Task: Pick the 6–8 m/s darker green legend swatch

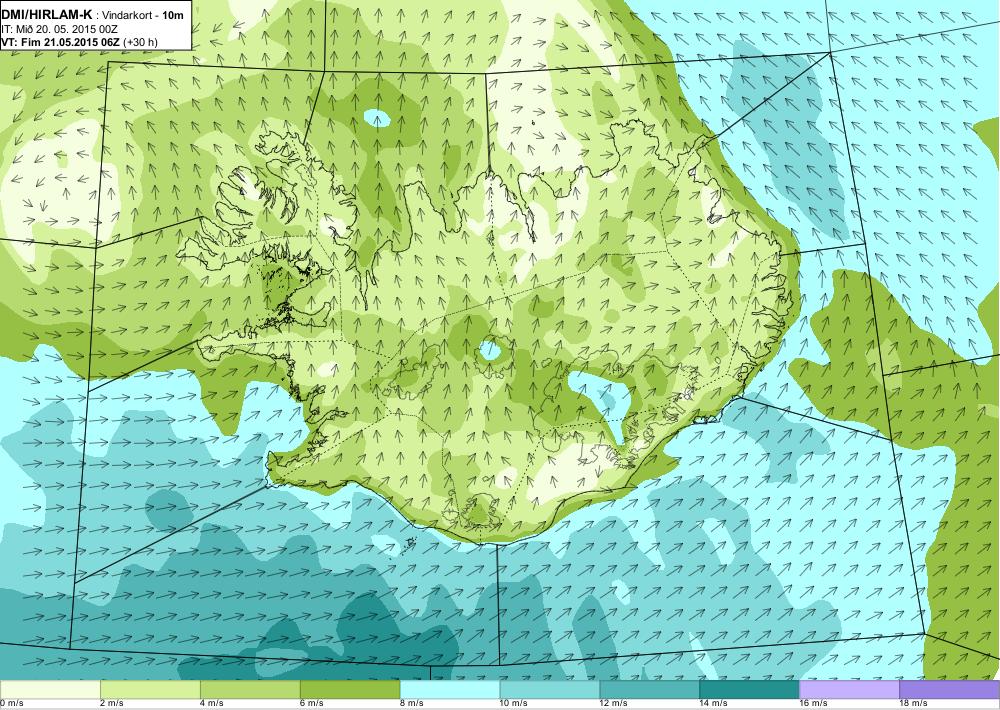Action: point(350,689)
